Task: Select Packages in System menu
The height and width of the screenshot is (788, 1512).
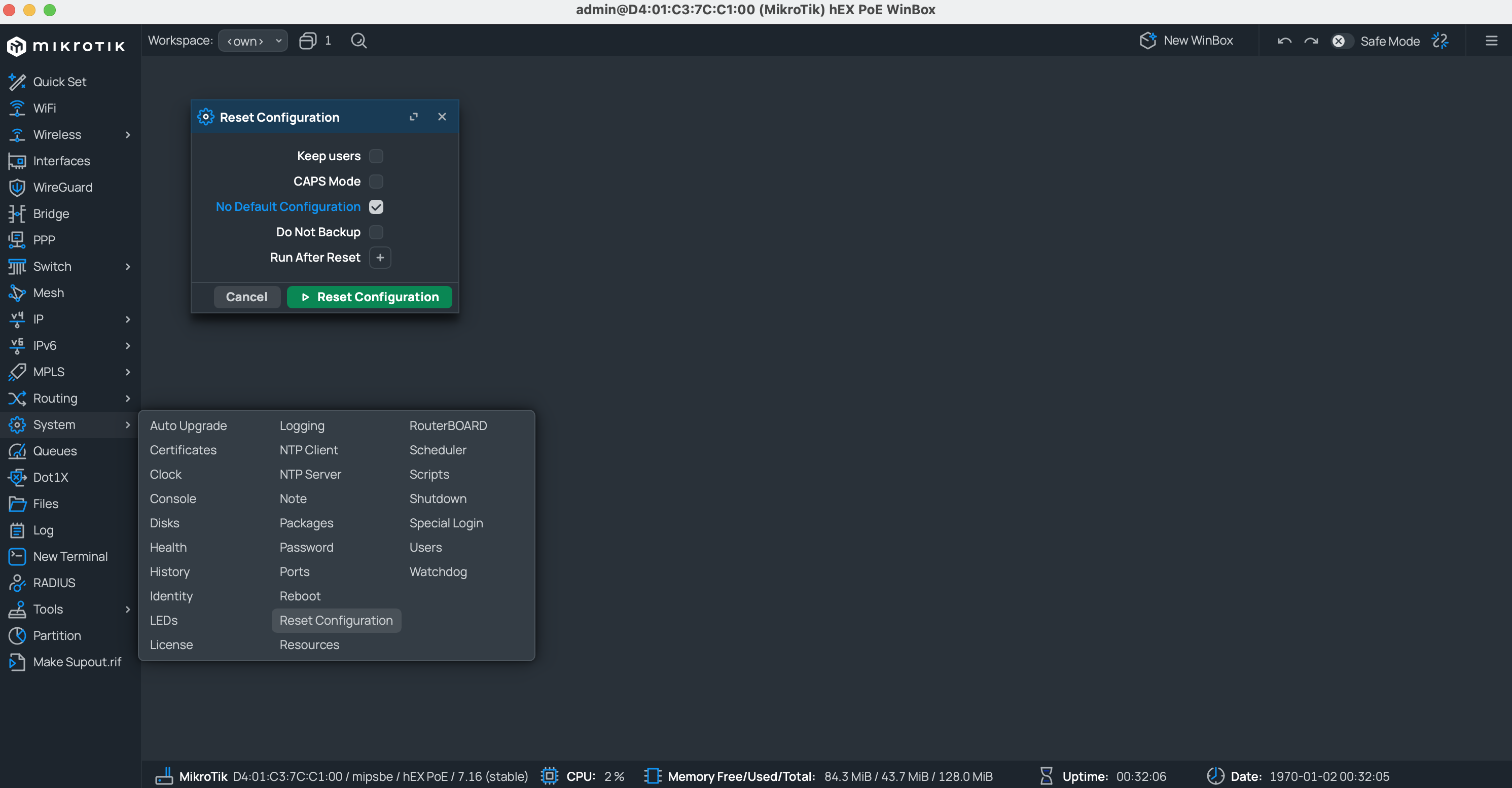Action: [306, 523]
